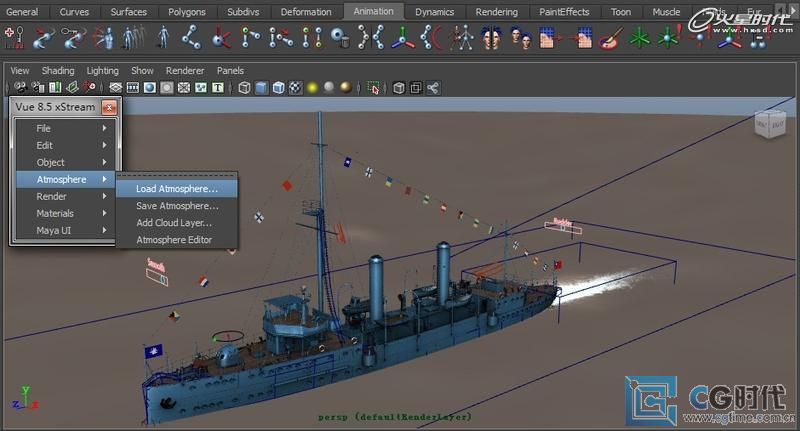Click the two heads blend shape icon
Screen dimensions: 800x431
click(521, 38)
